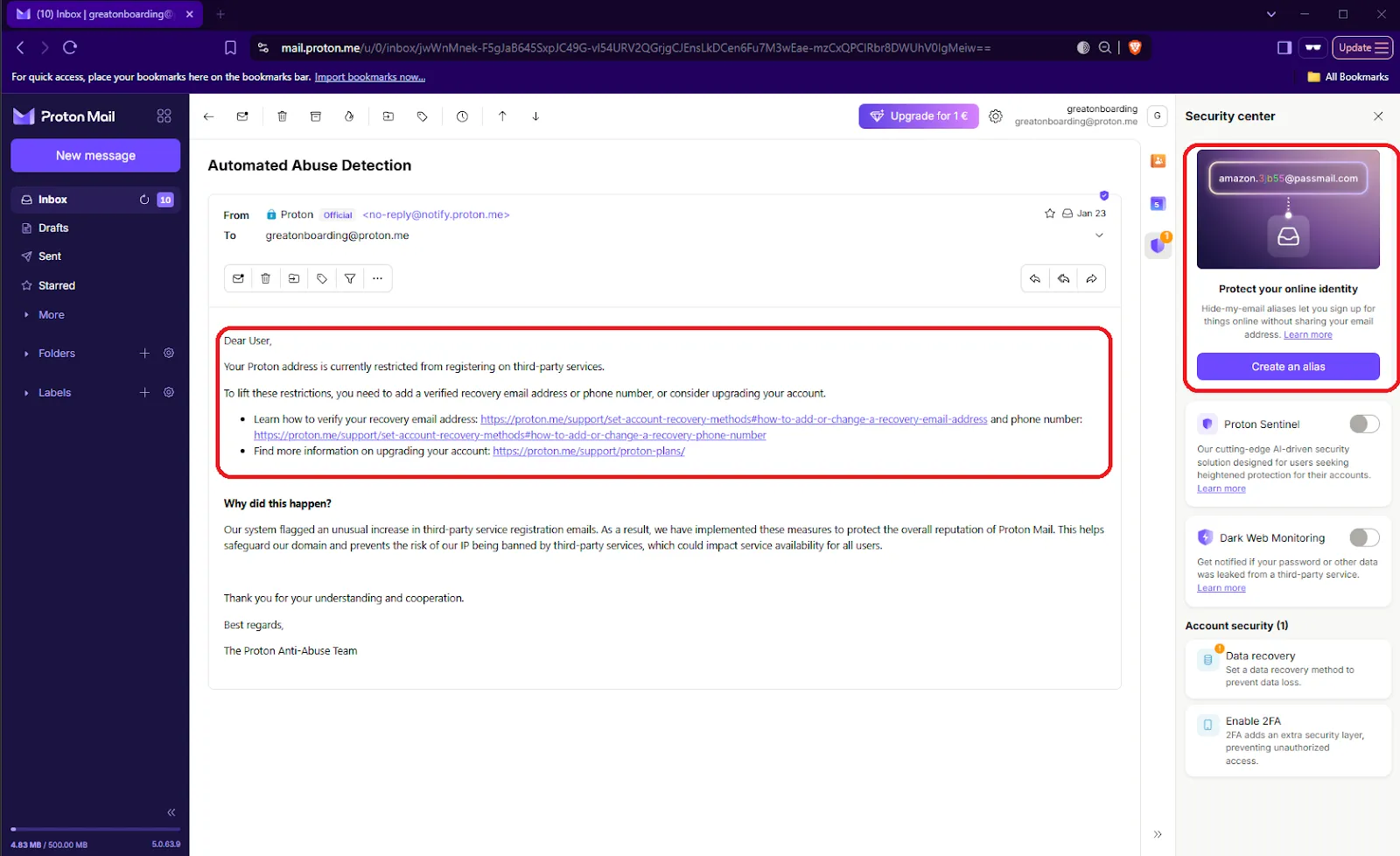Image resolution: width=1400 pixels, height=856 pixels.
Task: Compose with New message button
Action: pyautogui.click(x=95, y=156)
